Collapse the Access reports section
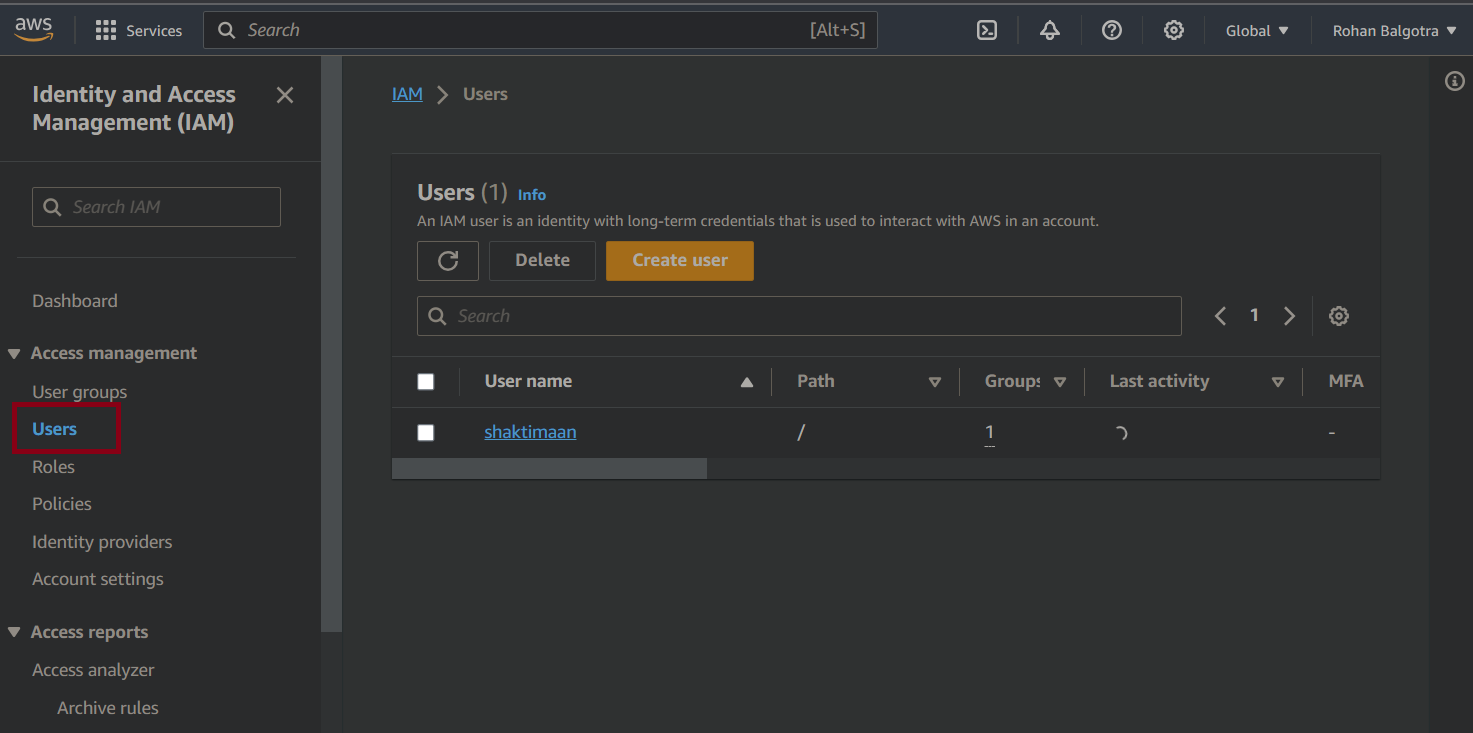The image size is (1473, 733). pyautogui.click(x=14, y=633)
